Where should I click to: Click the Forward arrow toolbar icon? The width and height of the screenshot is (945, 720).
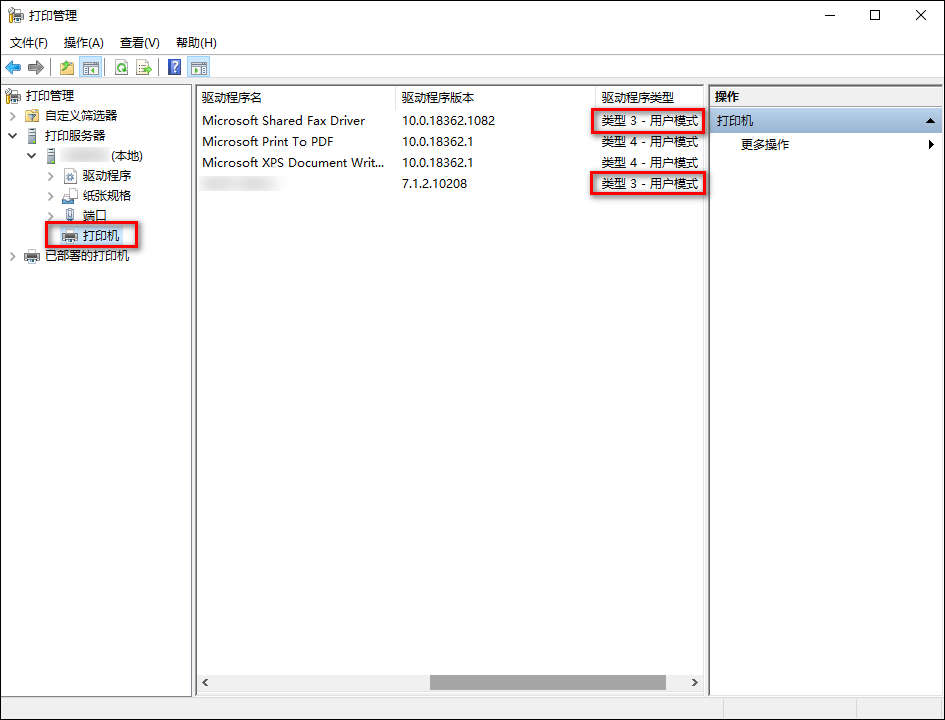(x=36, y=67)
